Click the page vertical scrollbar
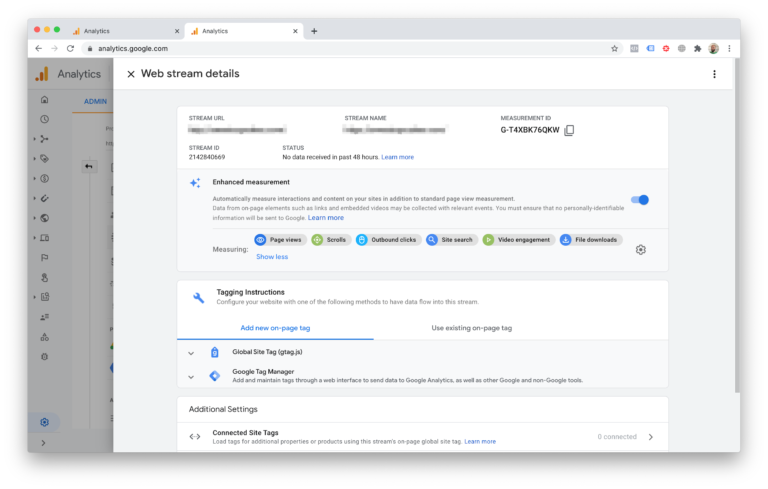 [x=737, y=225]
